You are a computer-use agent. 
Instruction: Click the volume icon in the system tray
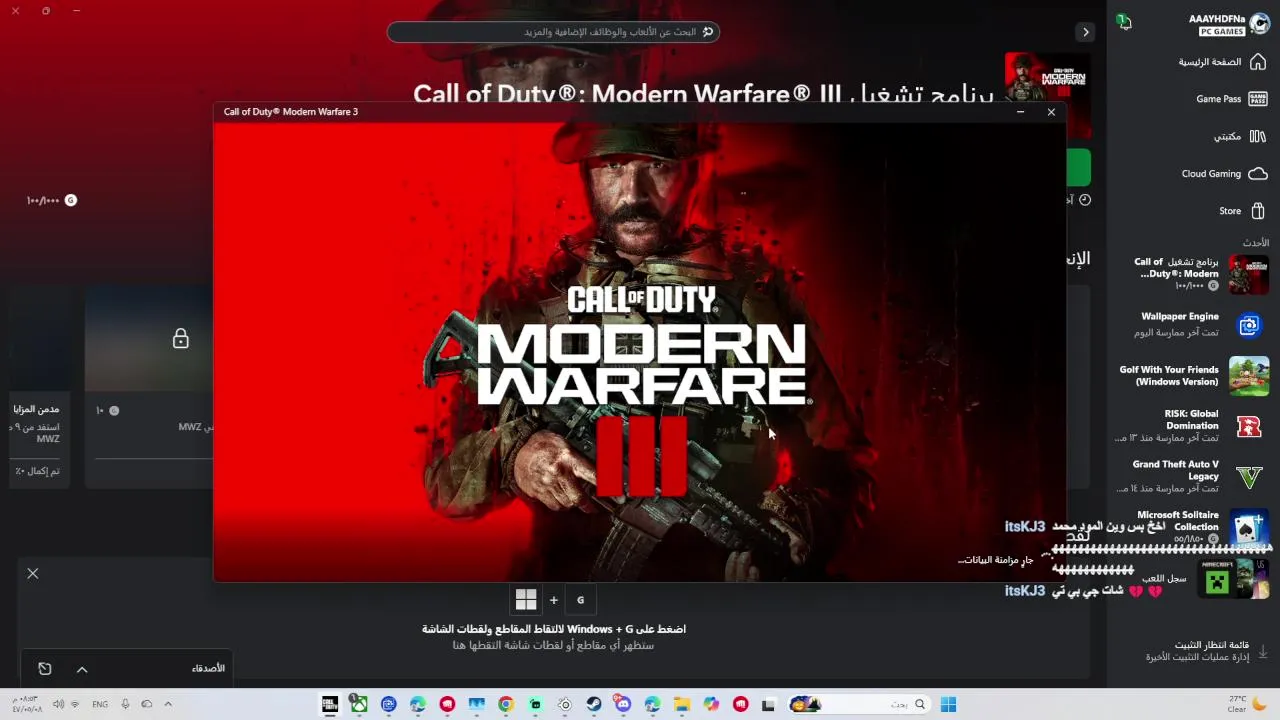(x=58, y=704)
